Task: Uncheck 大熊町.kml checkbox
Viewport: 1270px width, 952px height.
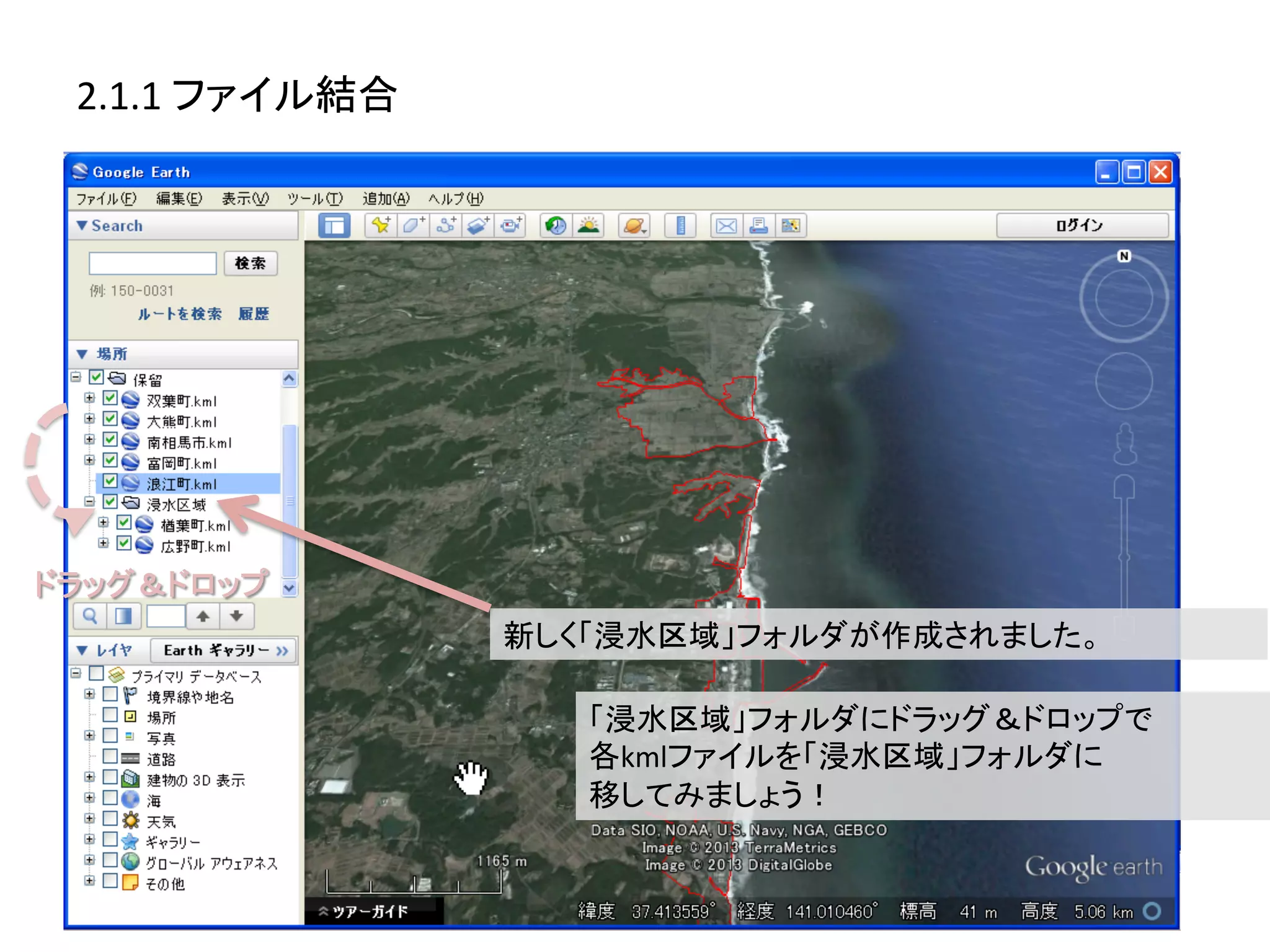Action: [110, 419]
